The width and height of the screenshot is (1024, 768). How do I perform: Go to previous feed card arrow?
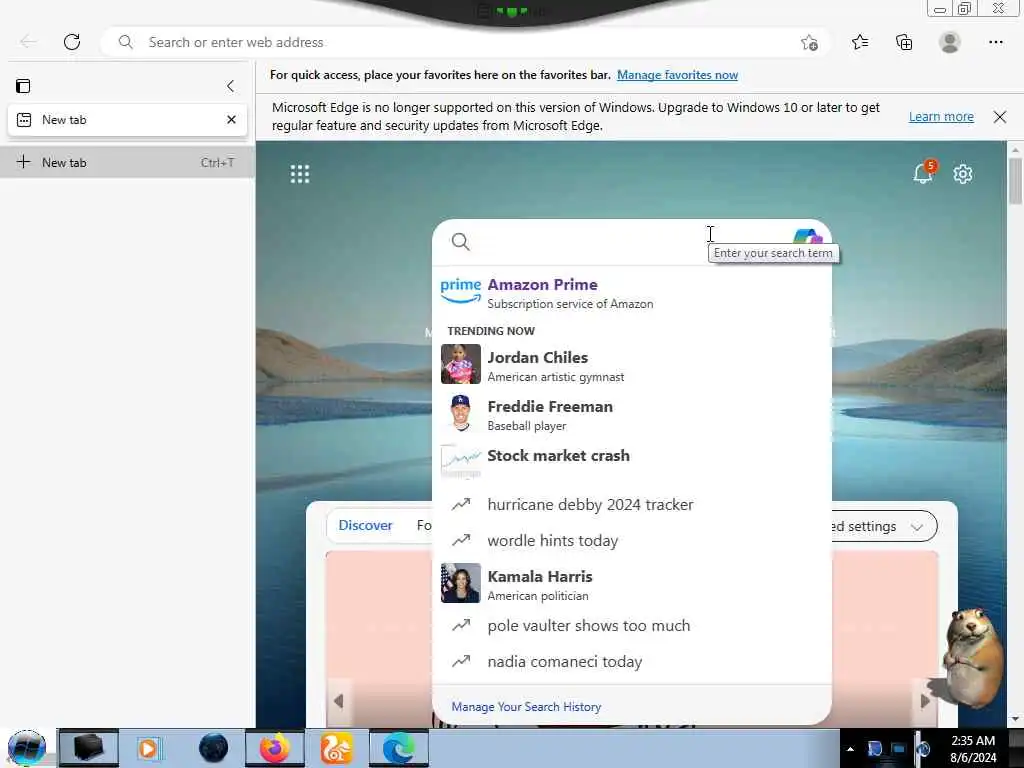click(x=338, y=701)
